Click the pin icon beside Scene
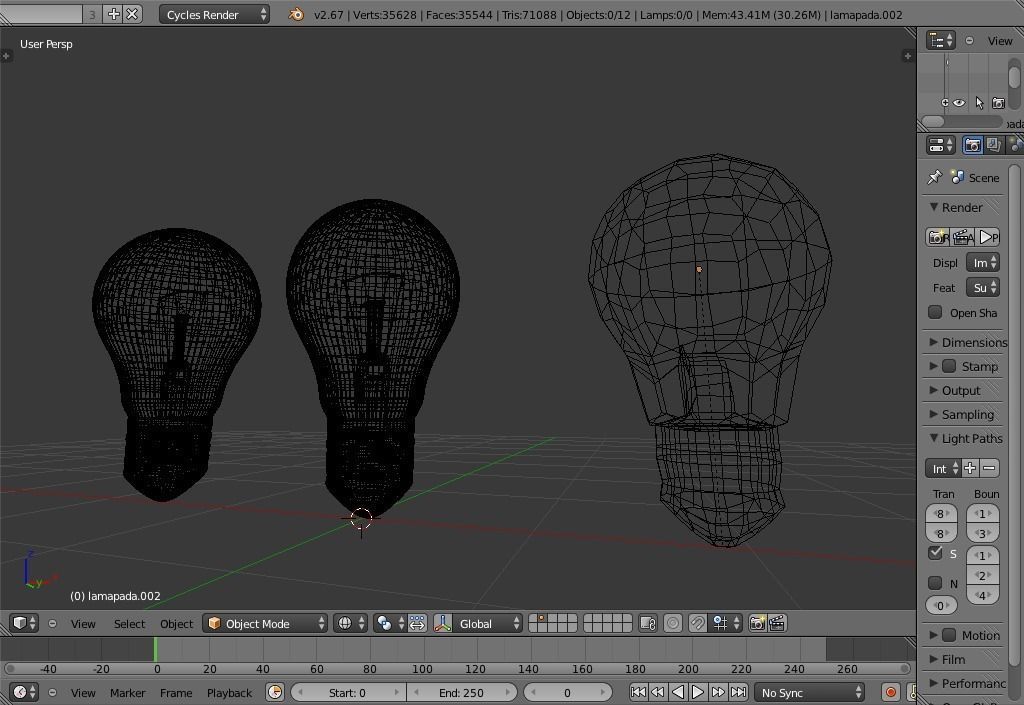The height and width of the screenshot is (705, 1024). click(935, 178)
